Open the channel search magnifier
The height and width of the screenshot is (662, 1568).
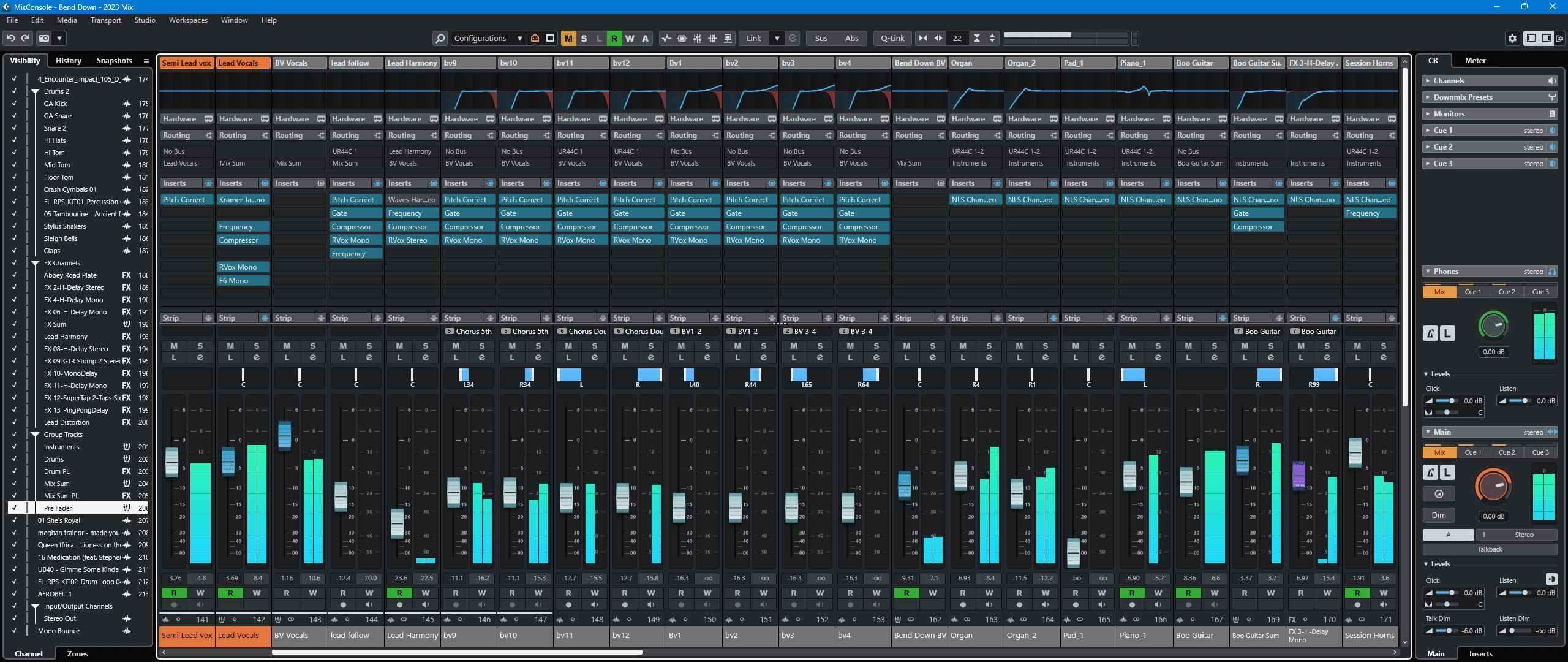(440, 38)
